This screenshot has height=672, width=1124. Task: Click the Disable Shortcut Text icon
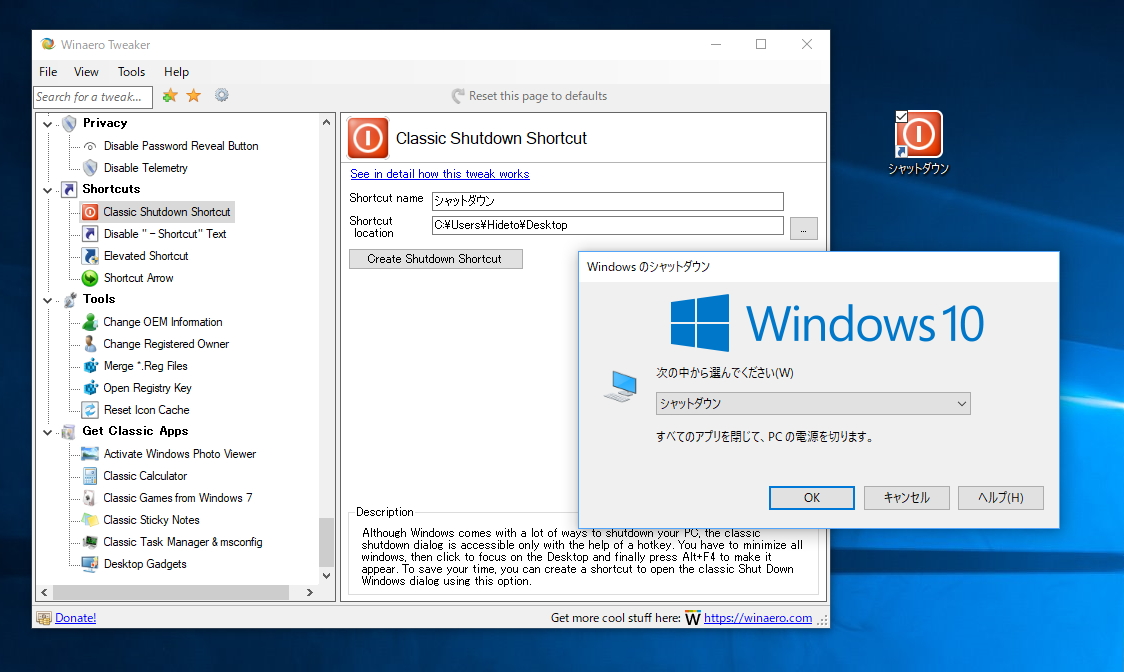[90, 234]
